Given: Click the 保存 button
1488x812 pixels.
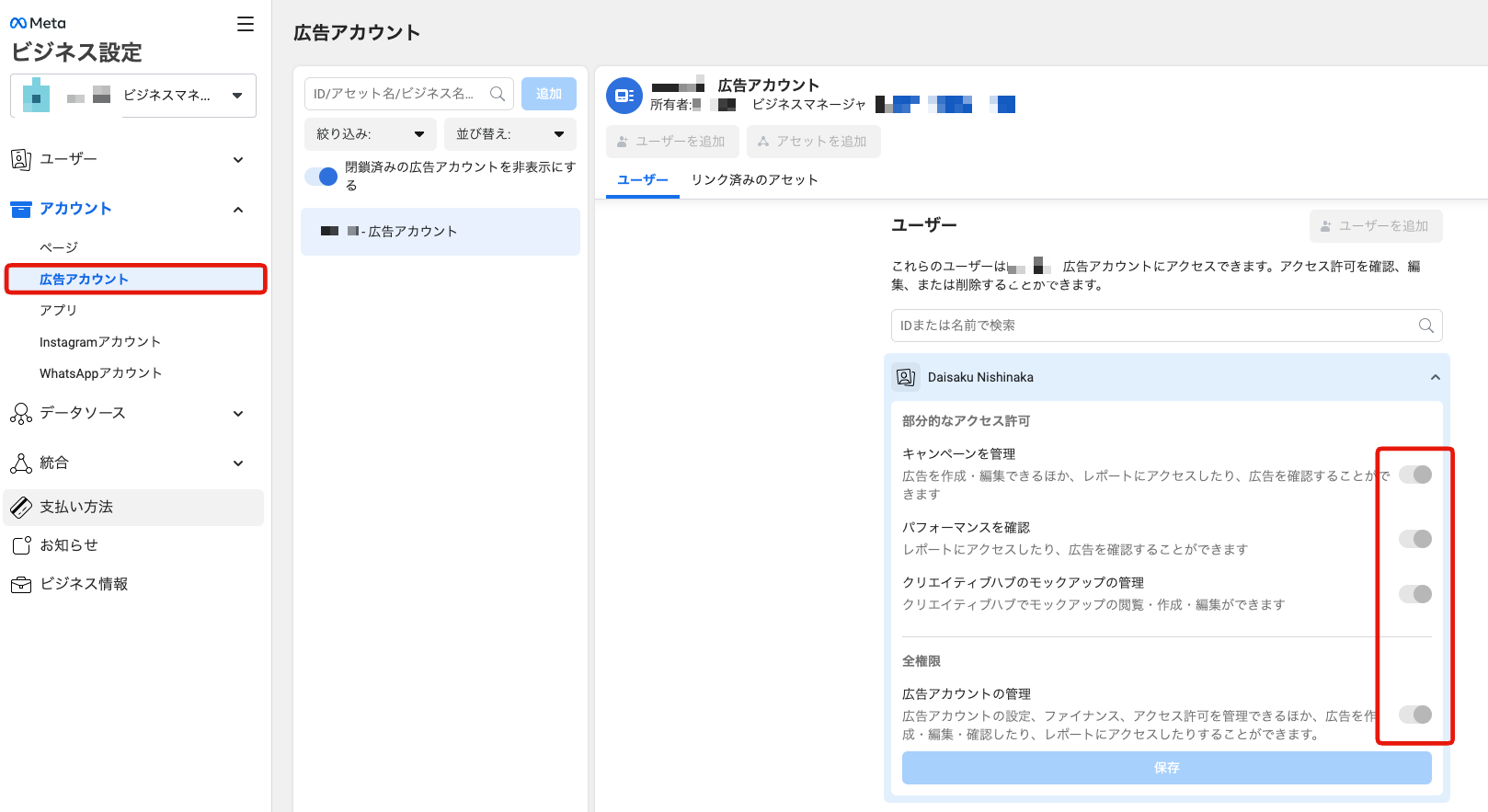Looking at the screenshot, I should click(1167, 768).
